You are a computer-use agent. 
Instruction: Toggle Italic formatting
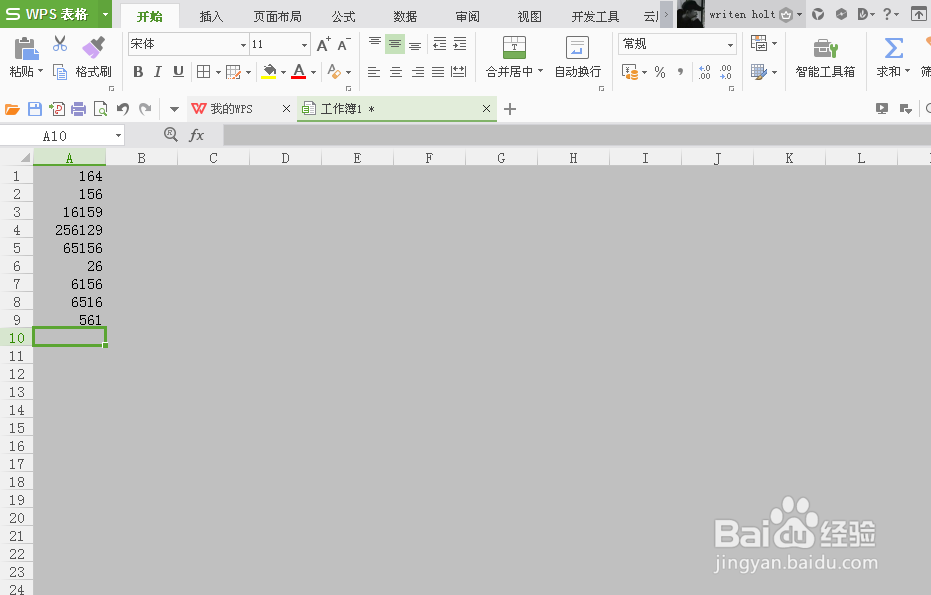[158, 72]
